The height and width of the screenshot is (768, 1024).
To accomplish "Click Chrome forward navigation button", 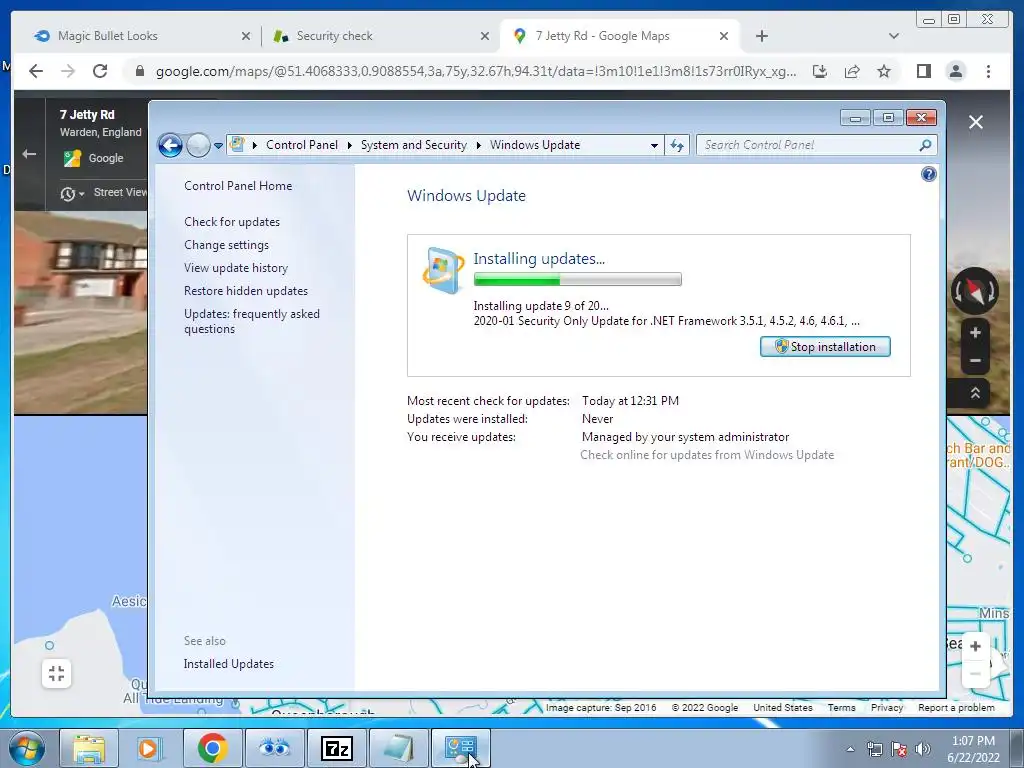I will [68, 71].
